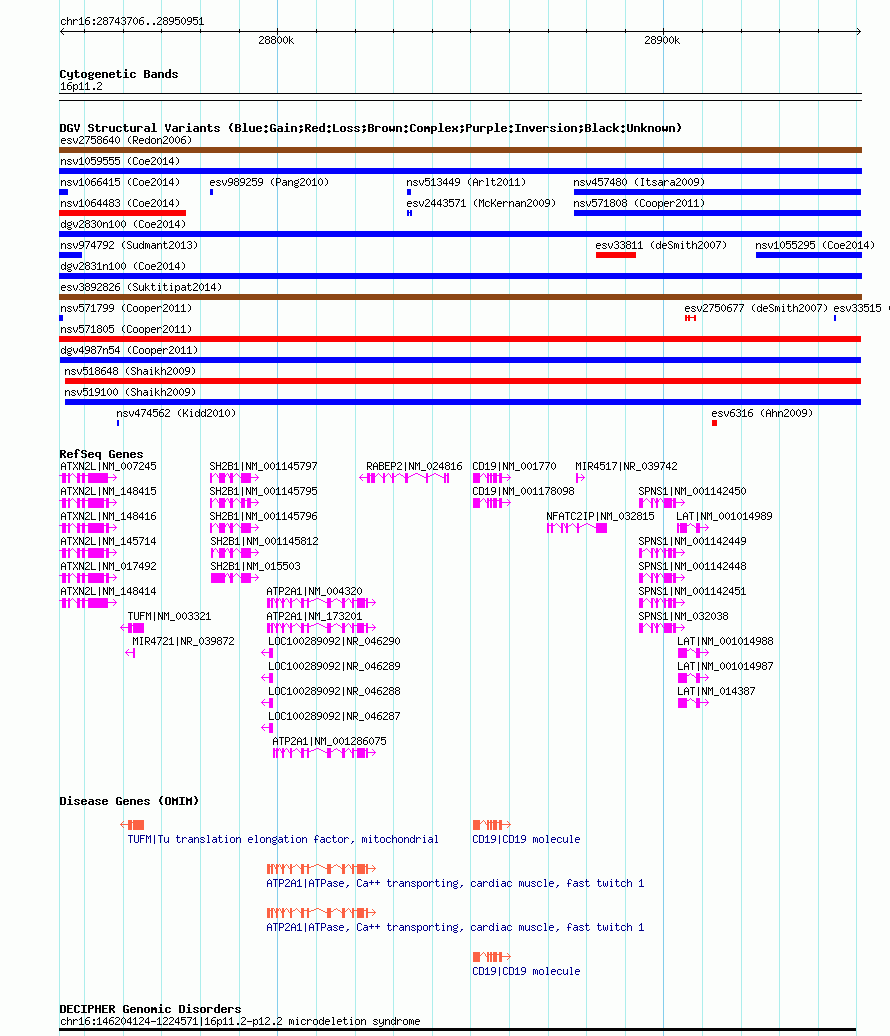
Task: Select gene glyph under SH2B1|NM_015503
Action: click(x=235, y=578)
